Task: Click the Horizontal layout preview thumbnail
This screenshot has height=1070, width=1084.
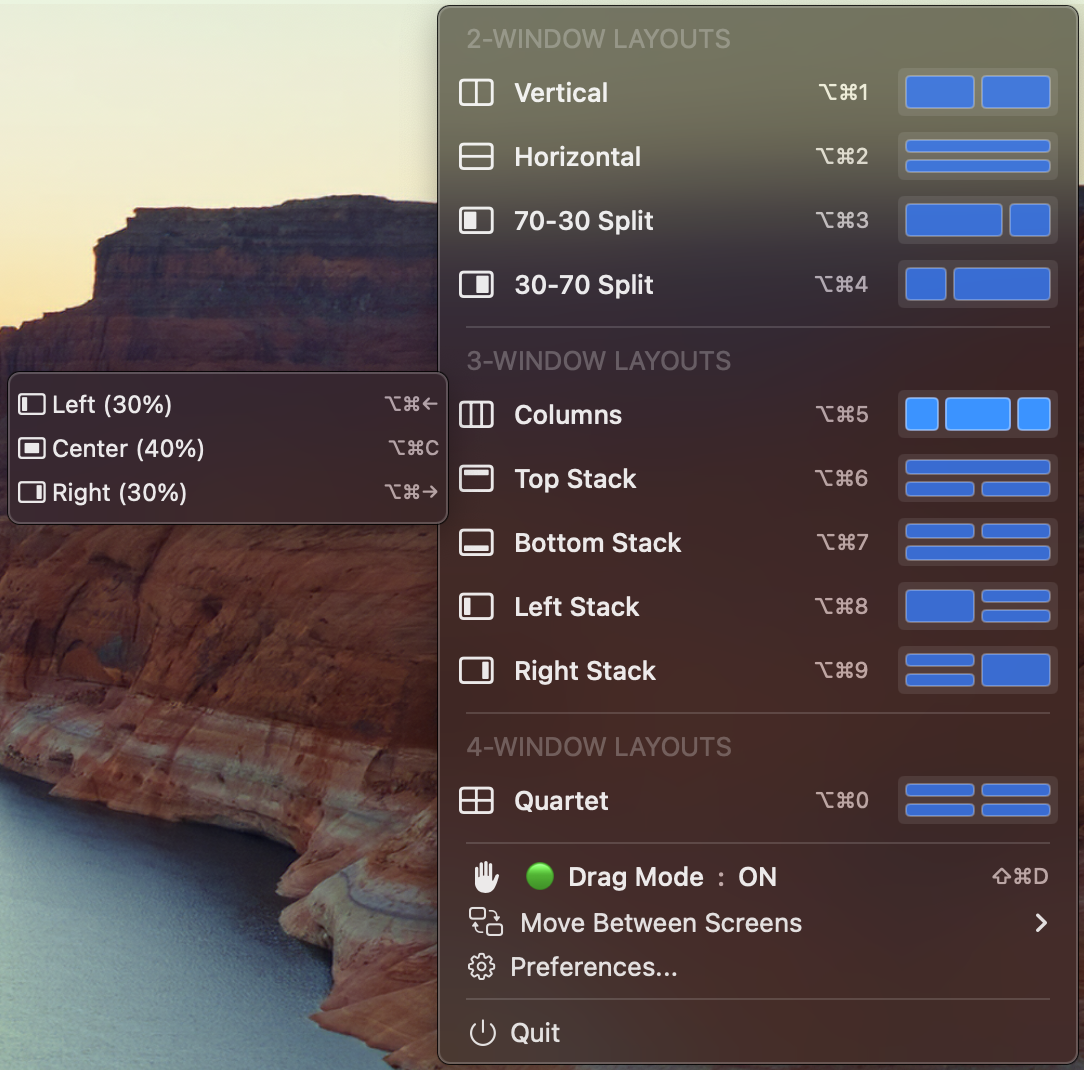Action: tap(978, 156)
